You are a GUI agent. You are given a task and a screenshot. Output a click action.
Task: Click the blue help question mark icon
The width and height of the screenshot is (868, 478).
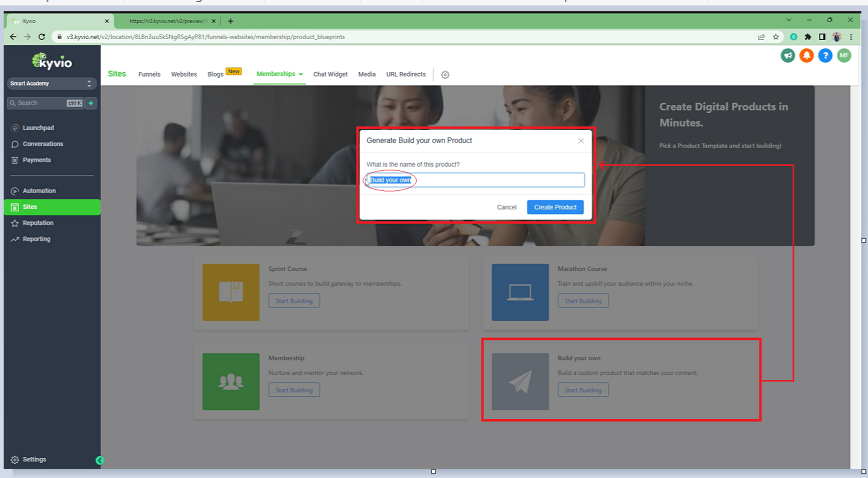[825, 55]
